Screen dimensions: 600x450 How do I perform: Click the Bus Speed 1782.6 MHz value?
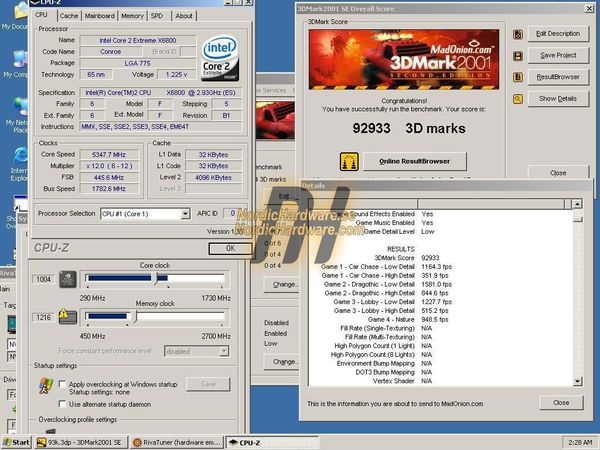coord(109,189)
